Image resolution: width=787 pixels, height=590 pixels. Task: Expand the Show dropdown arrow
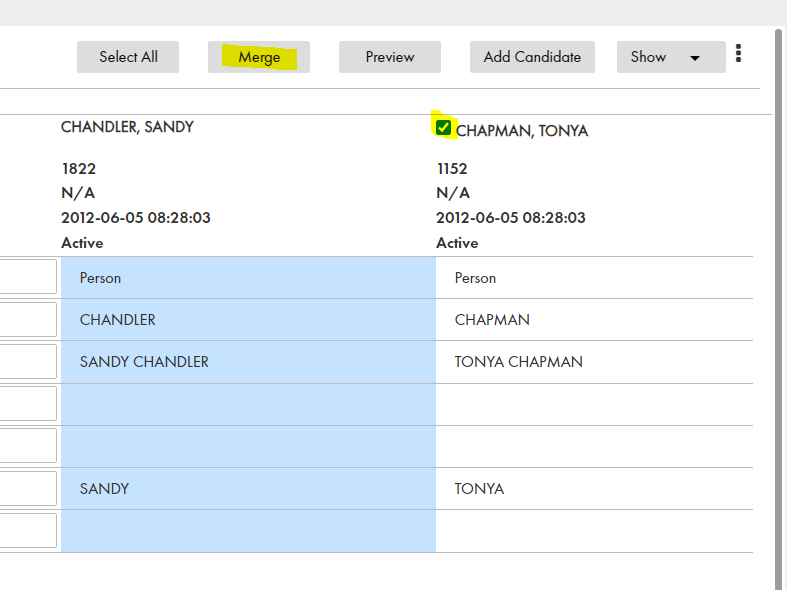[695, 58]
